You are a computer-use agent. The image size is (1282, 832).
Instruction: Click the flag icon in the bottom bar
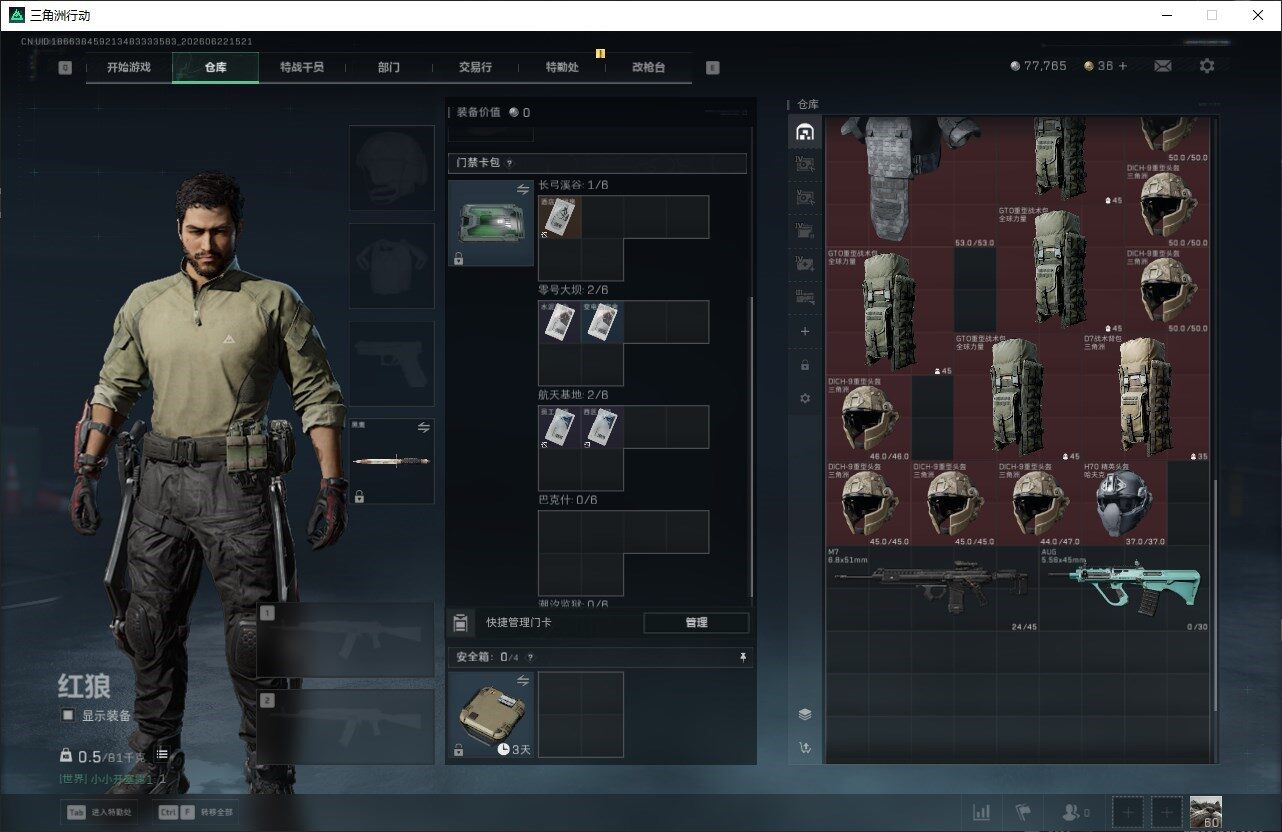click(x=1023, y=812)
